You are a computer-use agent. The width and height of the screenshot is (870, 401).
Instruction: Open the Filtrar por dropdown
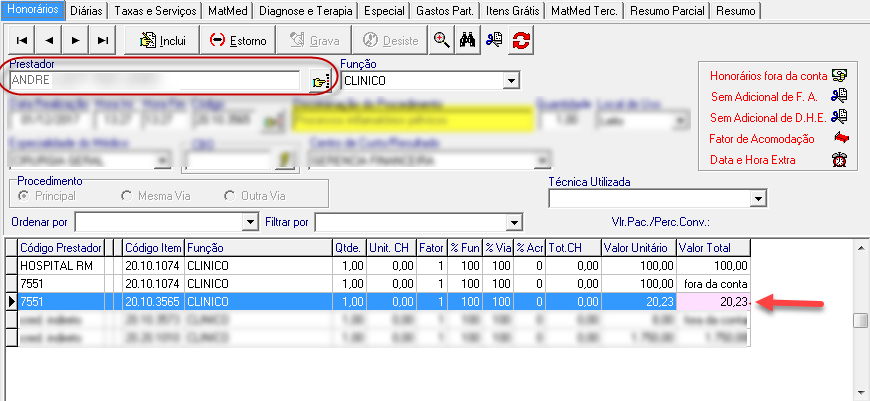[513, 222]
